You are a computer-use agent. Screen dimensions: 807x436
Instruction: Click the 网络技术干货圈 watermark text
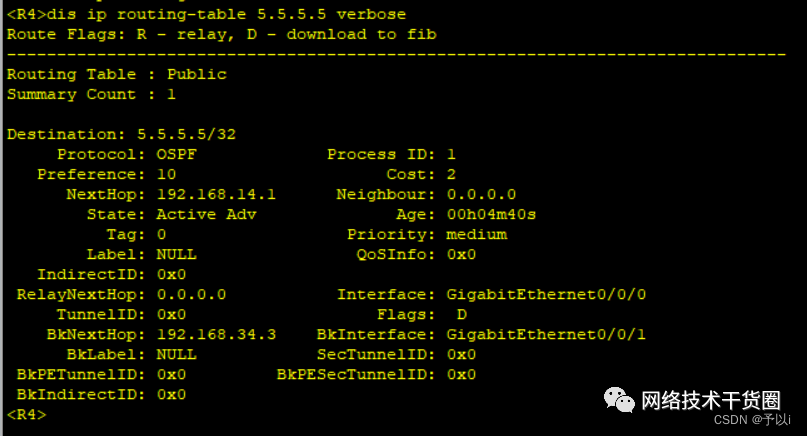(711, 400)
